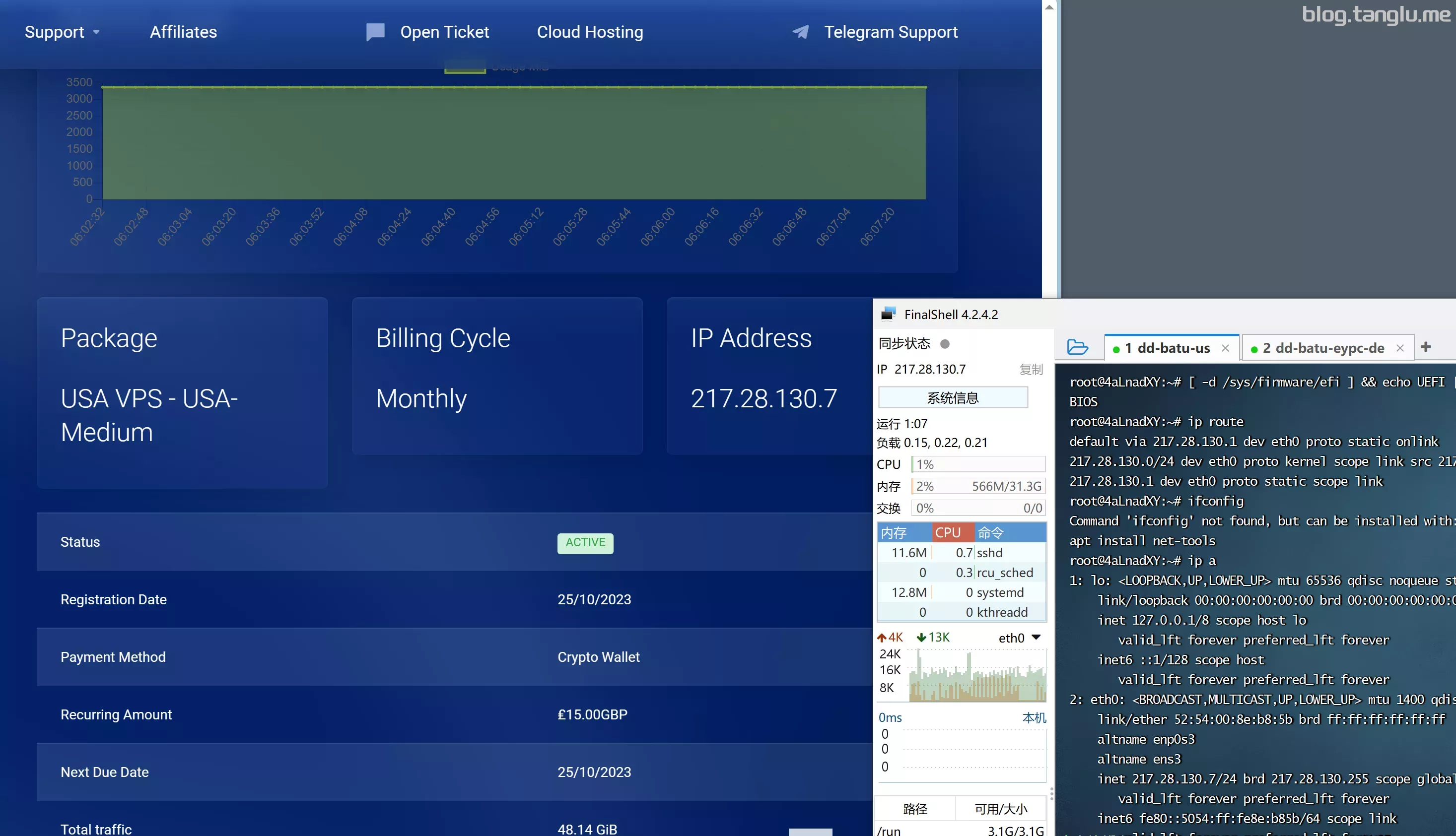Click the £15.00GBP recurring amount
The image size is (1456, 836).
tap(592, 714)
